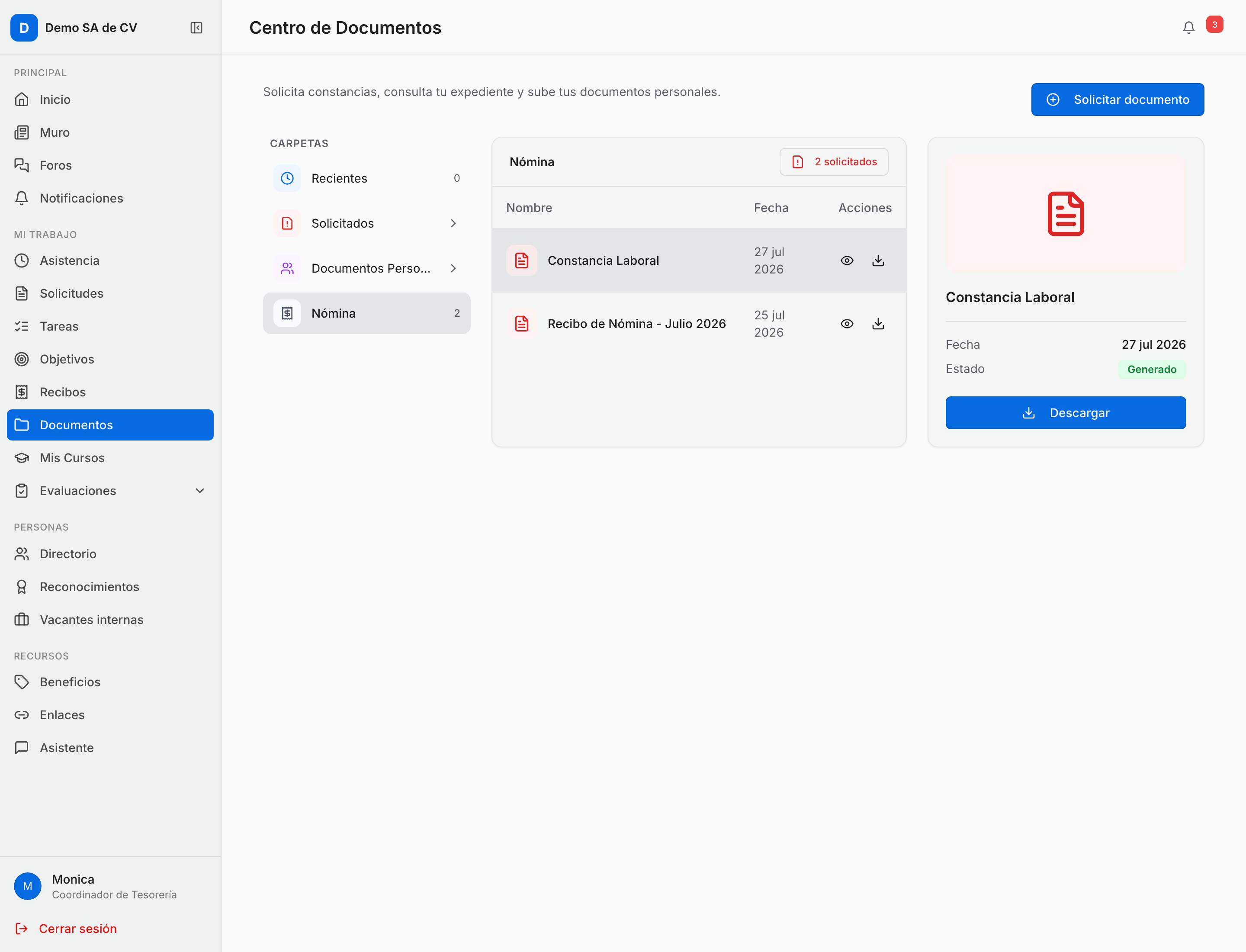Download Recibo de Nómina Julio 2026
Viewport: 1246px width, 952px height.
tap(878, 324)
